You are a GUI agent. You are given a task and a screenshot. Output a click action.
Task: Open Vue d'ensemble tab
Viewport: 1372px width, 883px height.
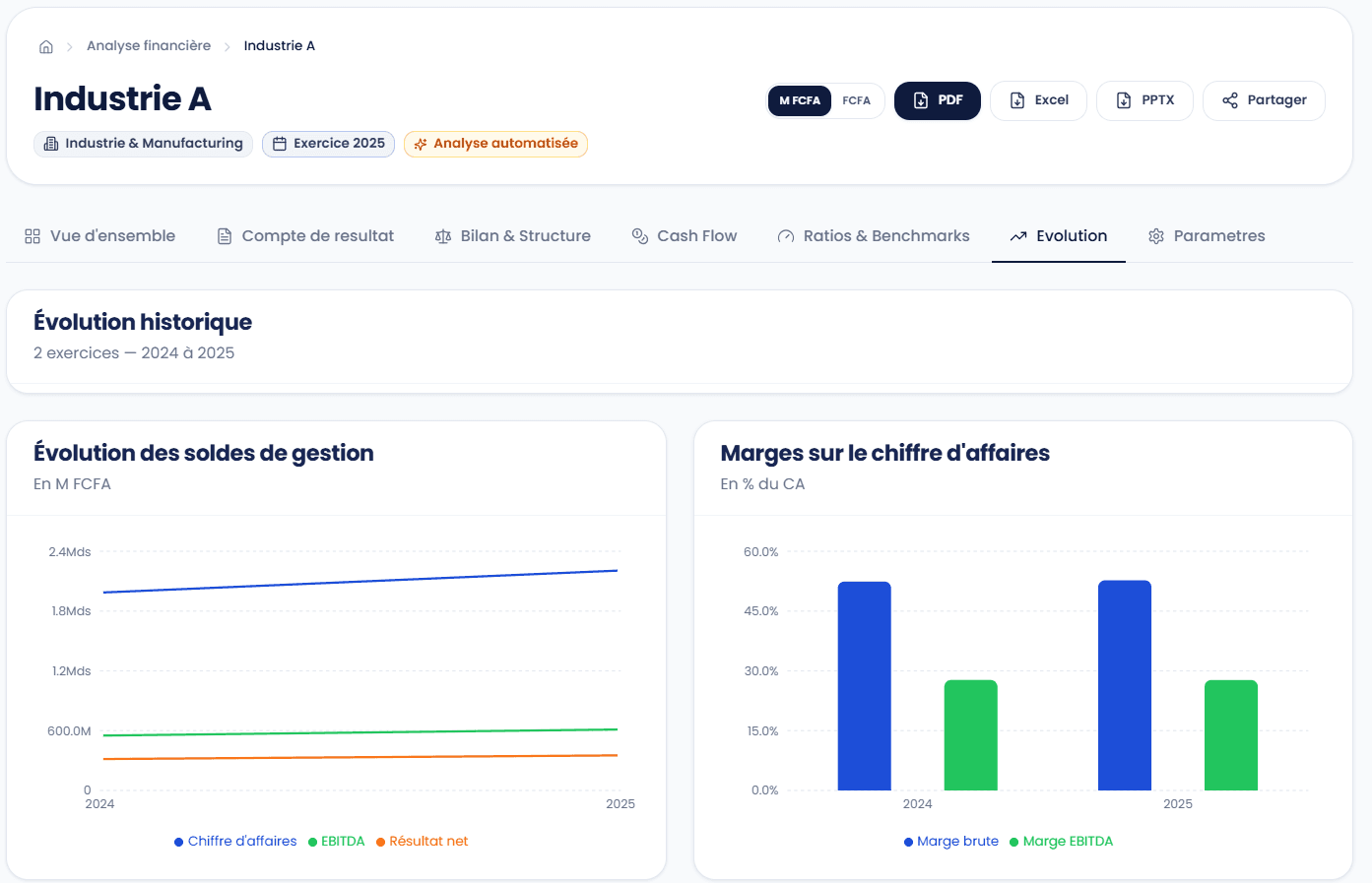point(99,236)
